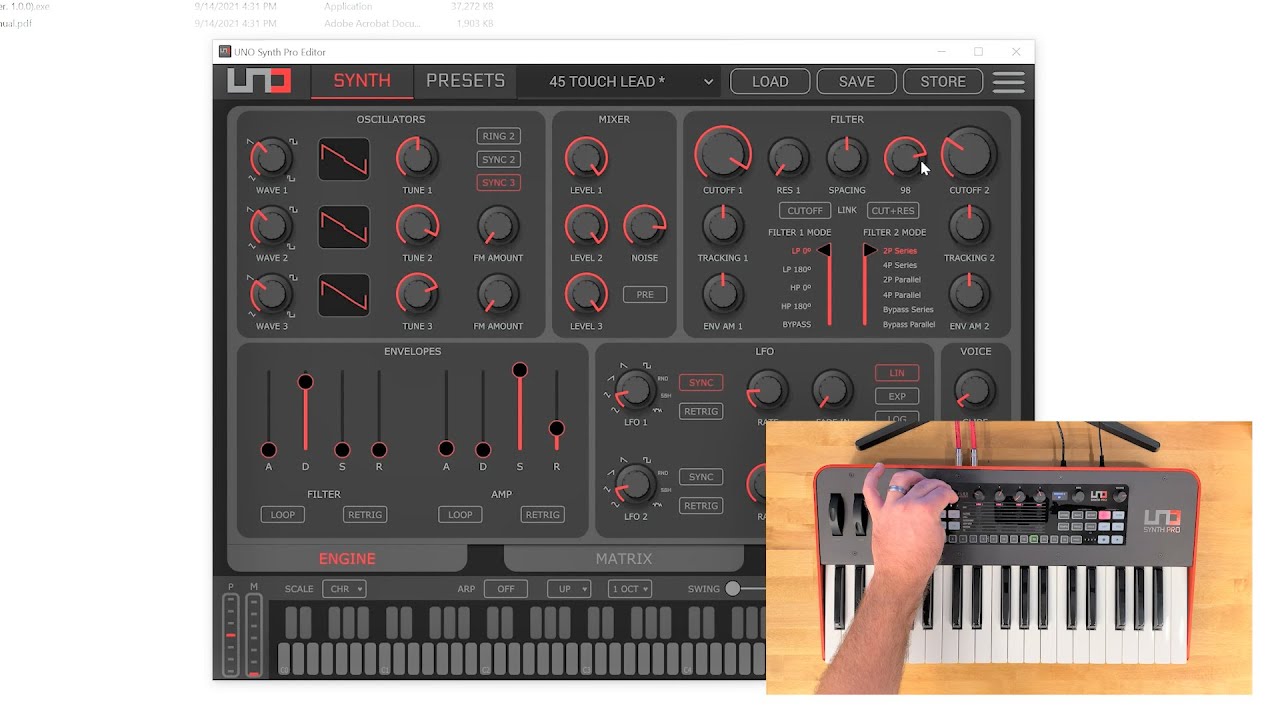1280x720 pixels.
Task: Toggle the RING 2 button
Action: [x=498, y=136]
